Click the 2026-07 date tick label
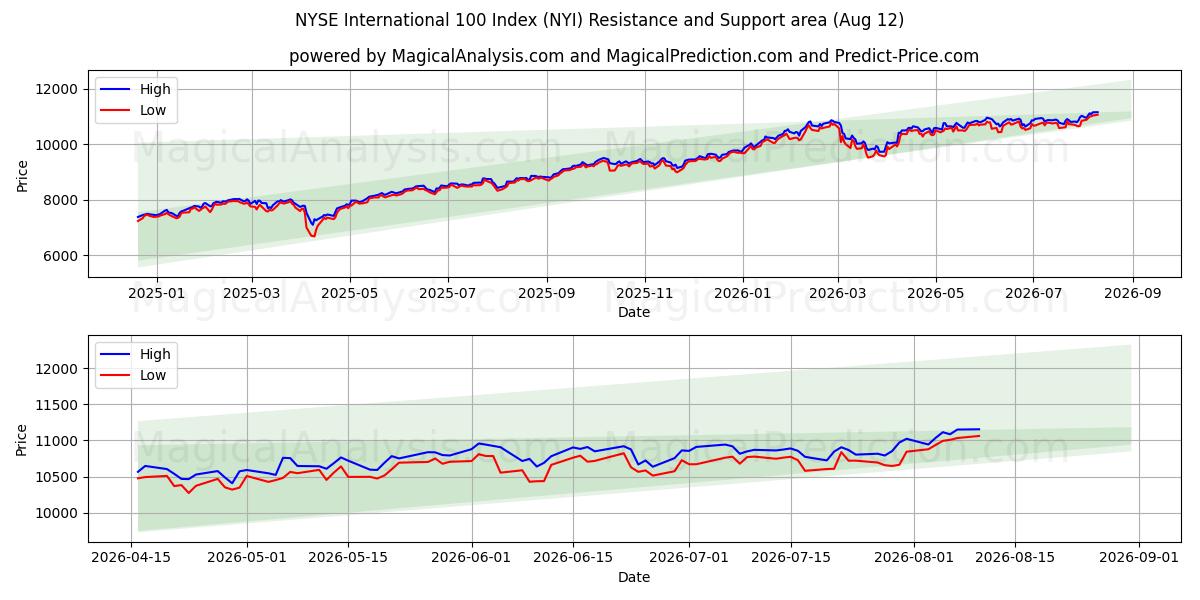 click(1034, 293)
